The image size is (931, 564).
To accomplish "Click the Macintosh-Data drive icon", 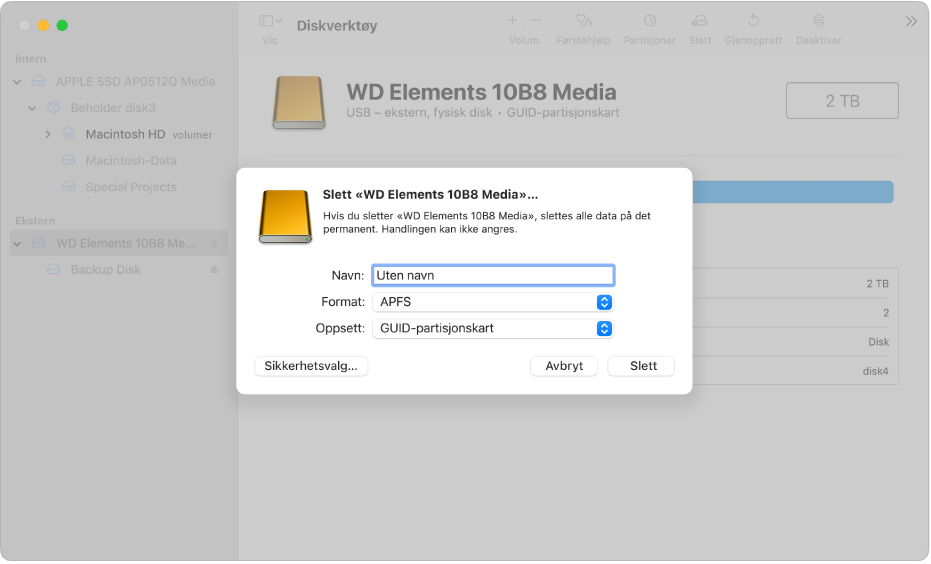I will [69, 161].
